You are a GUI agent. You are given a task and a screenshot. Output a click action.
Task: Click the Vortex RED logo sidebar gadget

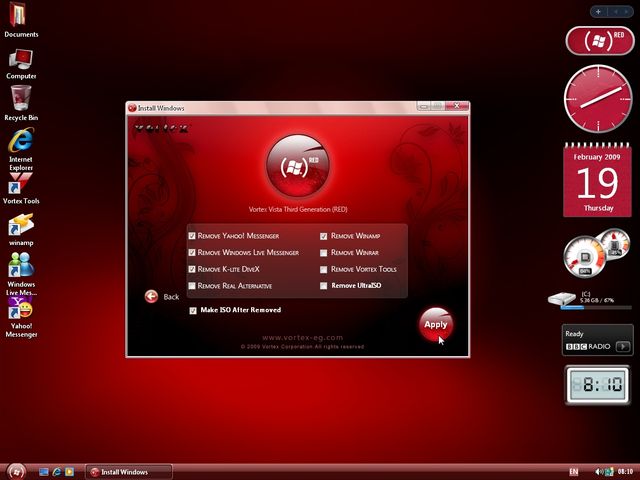pyautogui.click(x=600, y=40)
